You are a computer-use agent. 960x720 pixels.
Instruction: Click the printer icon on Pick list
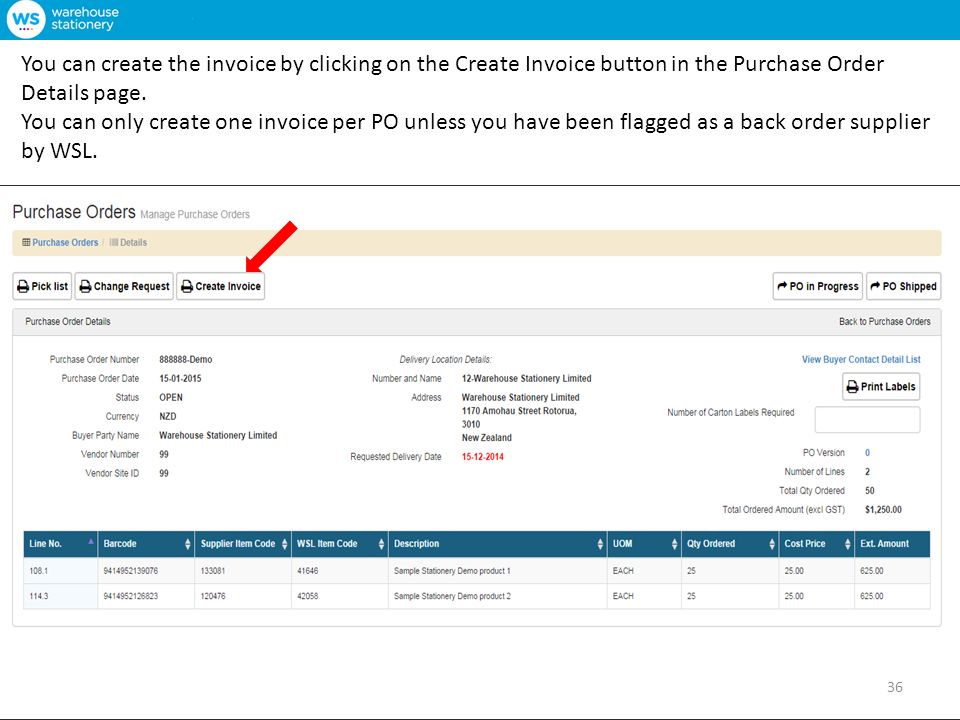coord(23,287)
